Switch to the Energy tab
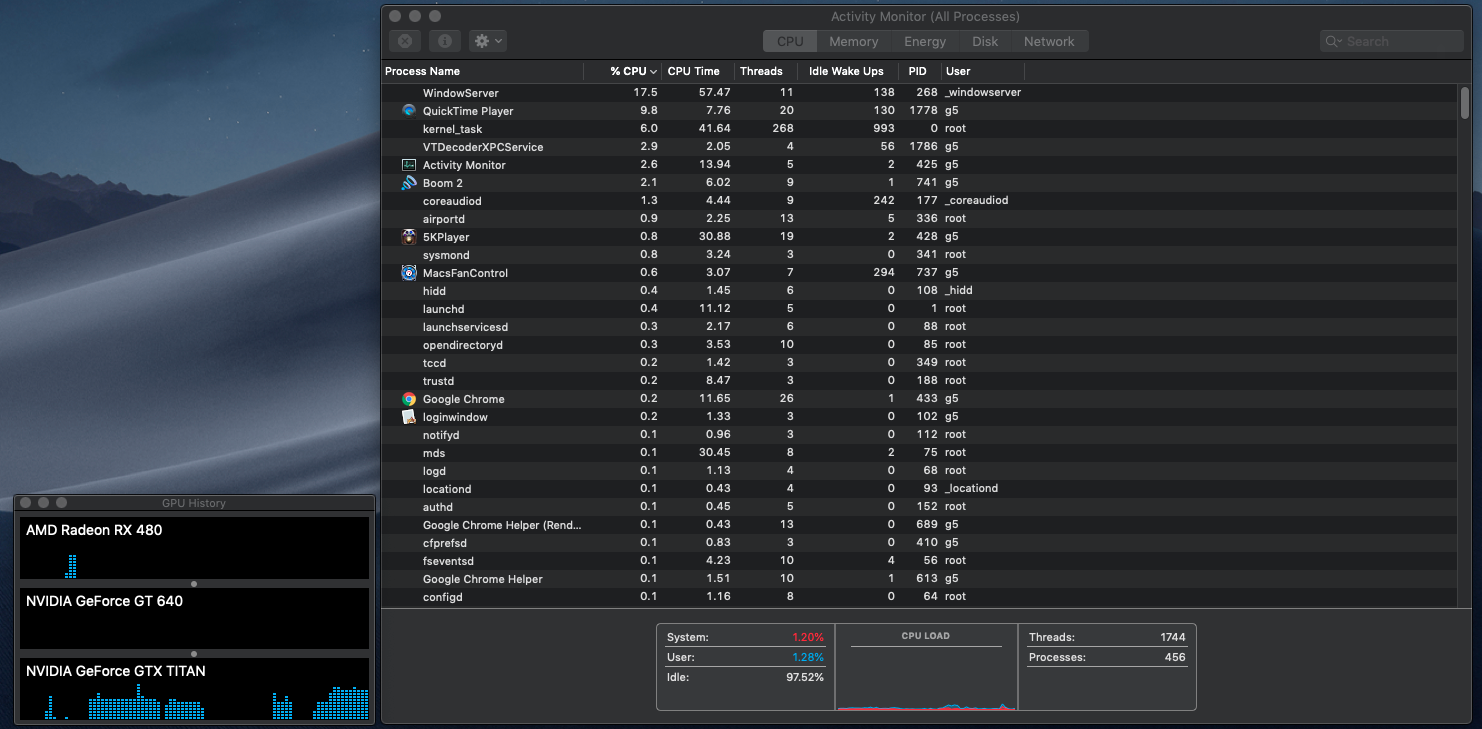This screenshot has width=1482, height=729. pos(925,41)
